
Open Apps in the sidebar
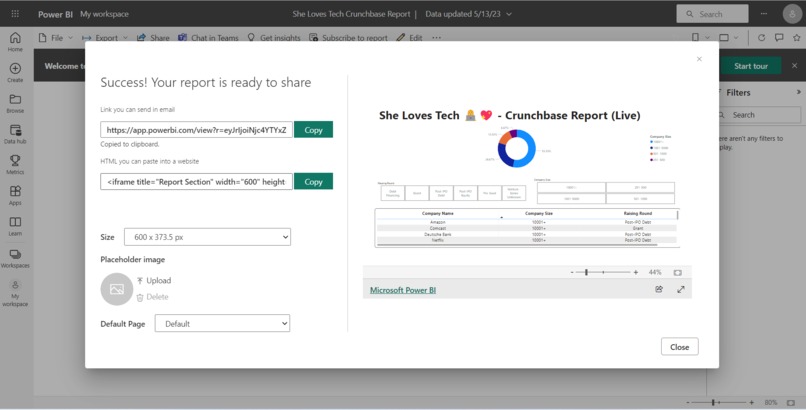click(x=15, y=195)
